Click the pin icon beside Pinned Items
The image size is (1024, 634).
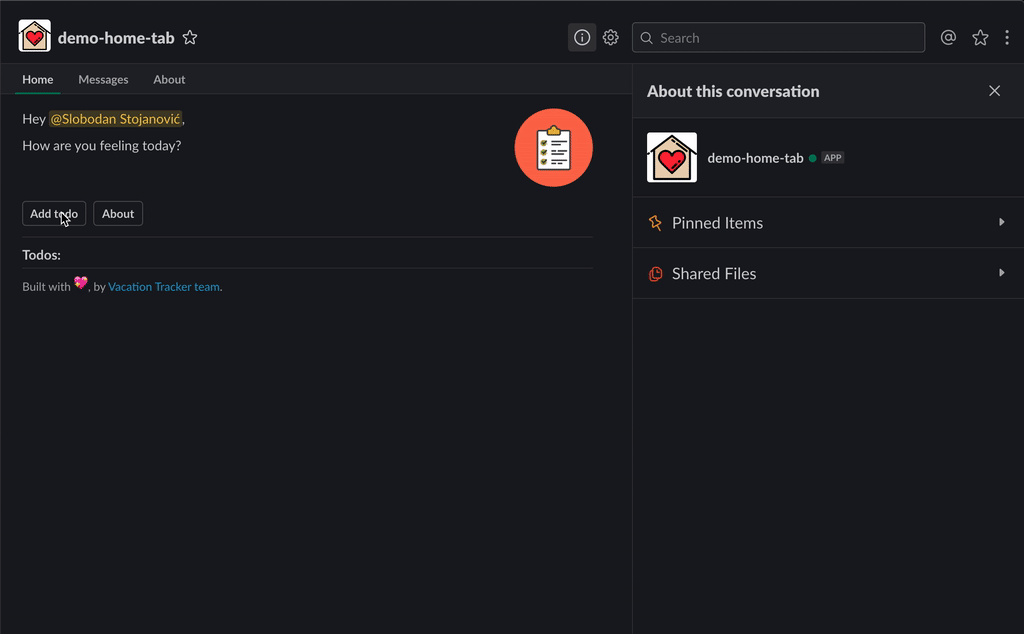655,223
